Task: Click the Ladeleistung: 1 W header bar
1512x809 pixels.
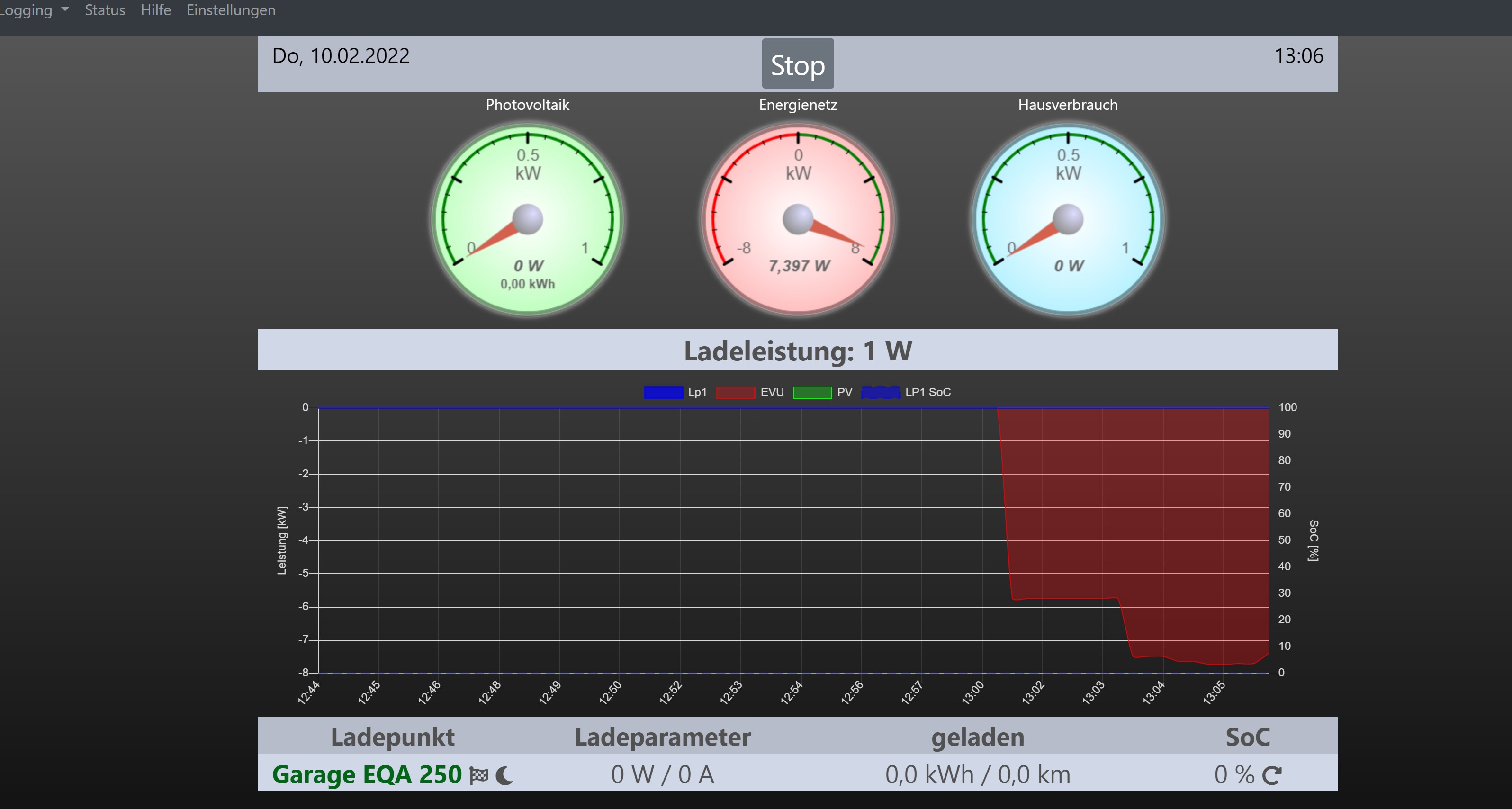Action: [x=798, y=351]
